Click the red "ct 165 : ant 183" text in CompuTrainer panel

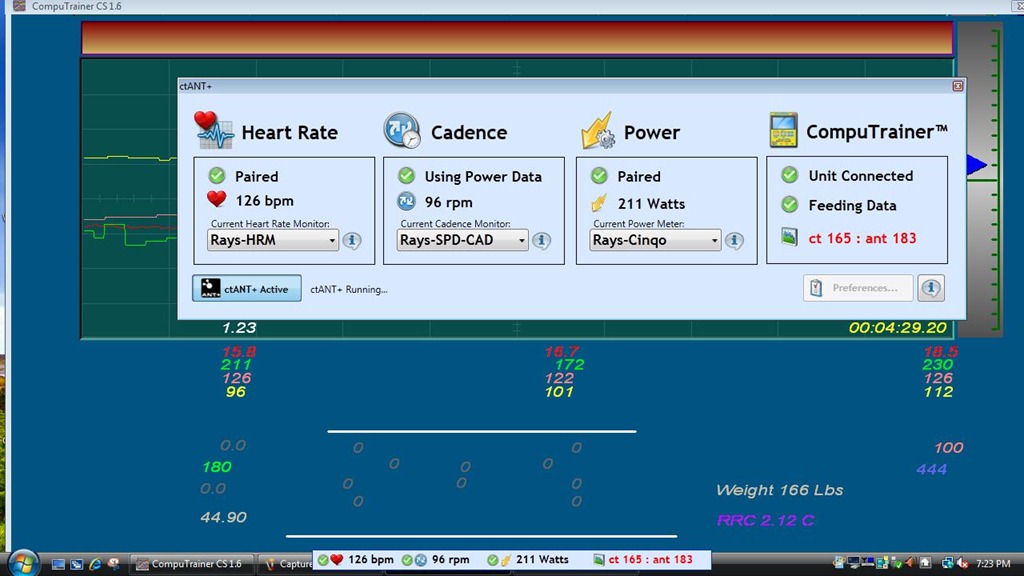point(862,238)
